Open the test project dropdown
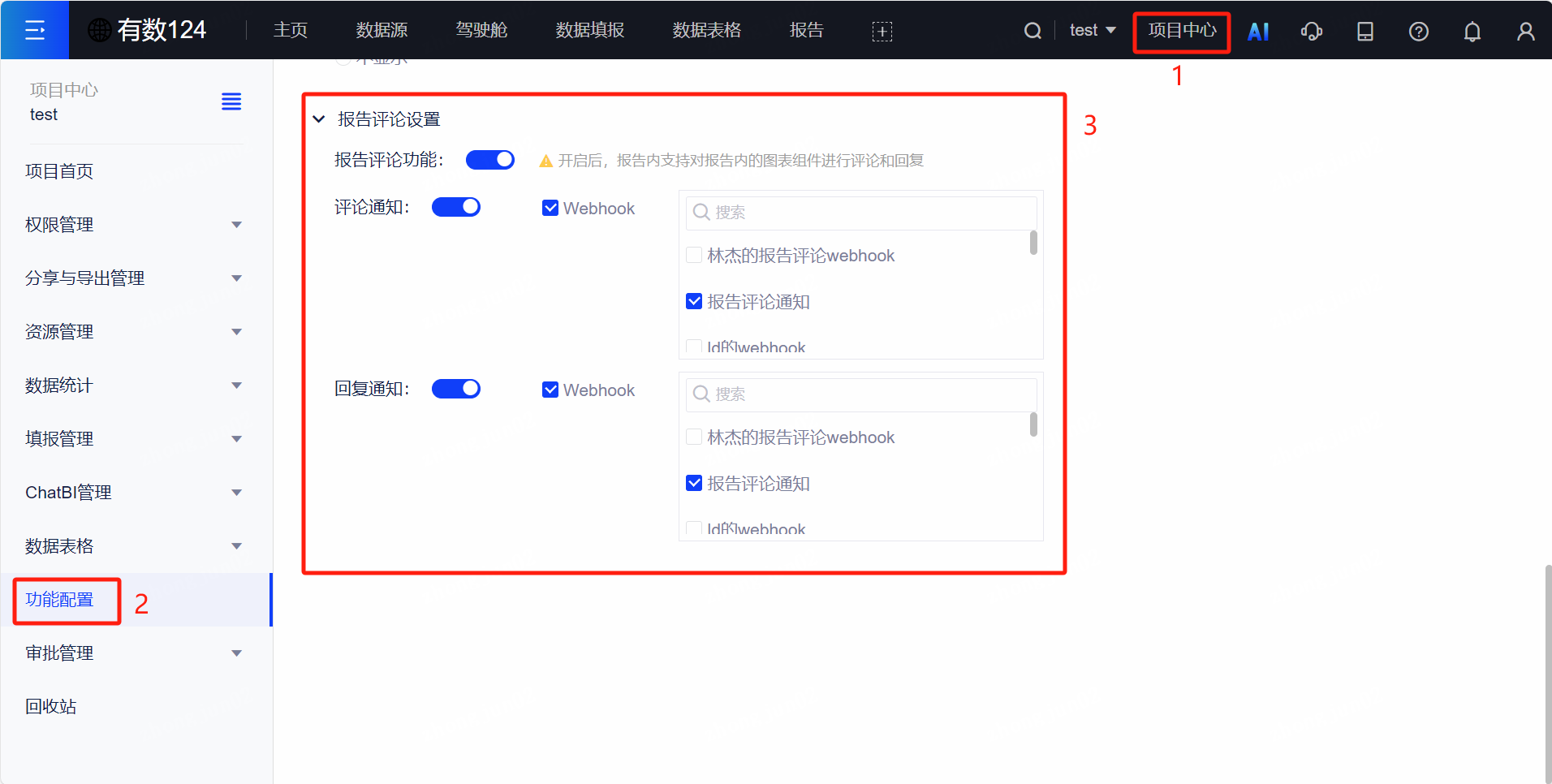The width and height of the screenshot is (1552, 784). click(x=1092, y=30)
